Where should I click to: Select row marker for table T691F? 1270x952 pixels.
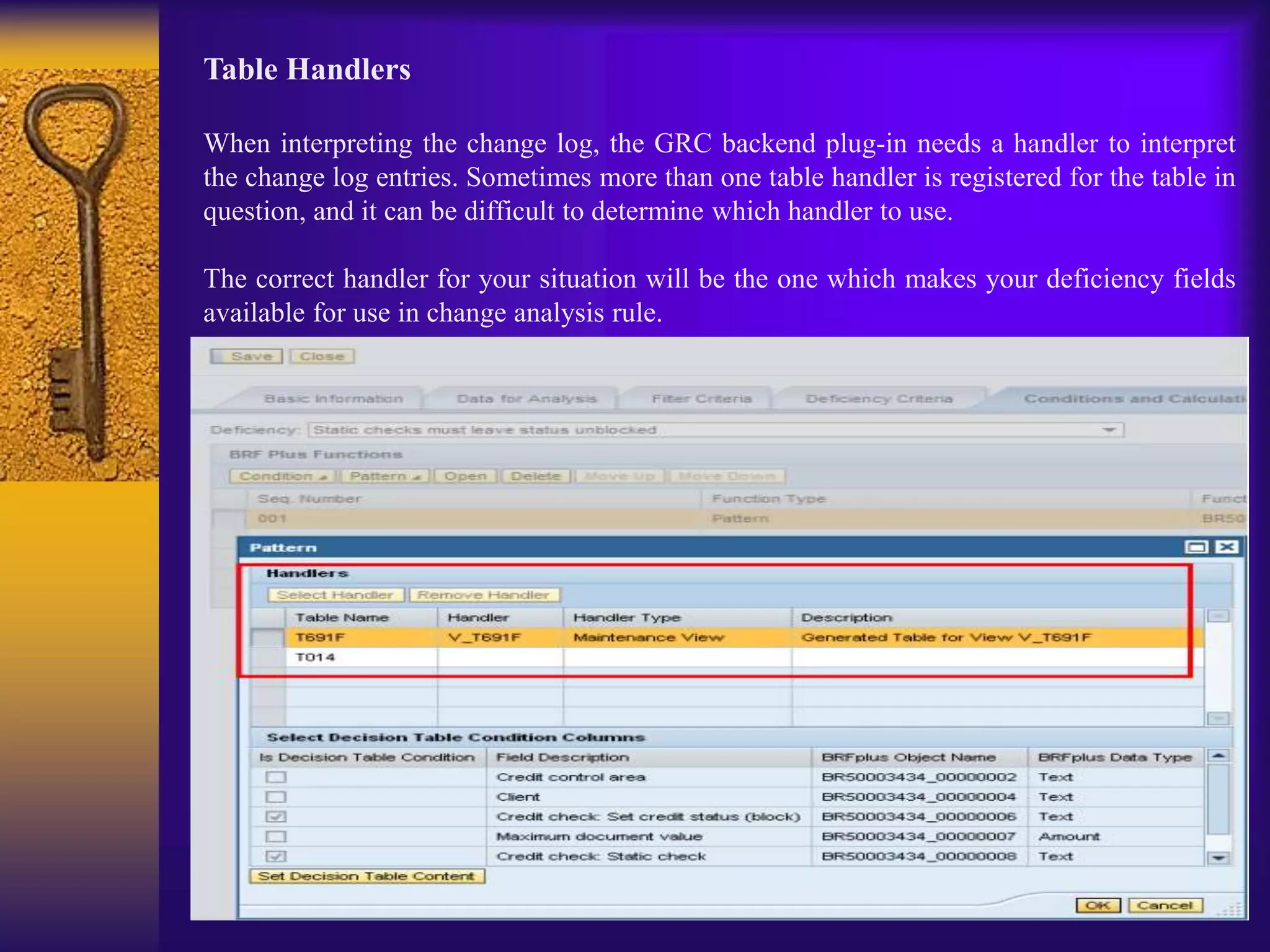tap(268, 637)
